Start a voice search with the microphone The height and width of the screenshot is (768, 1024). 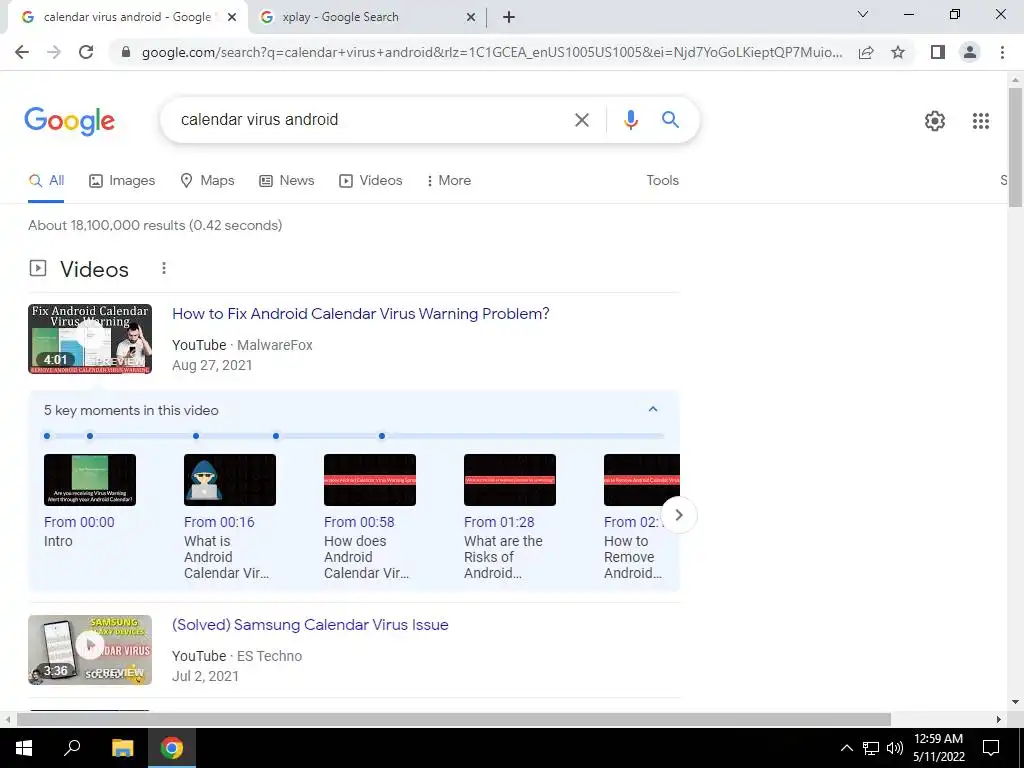click(x=630, y=120)
